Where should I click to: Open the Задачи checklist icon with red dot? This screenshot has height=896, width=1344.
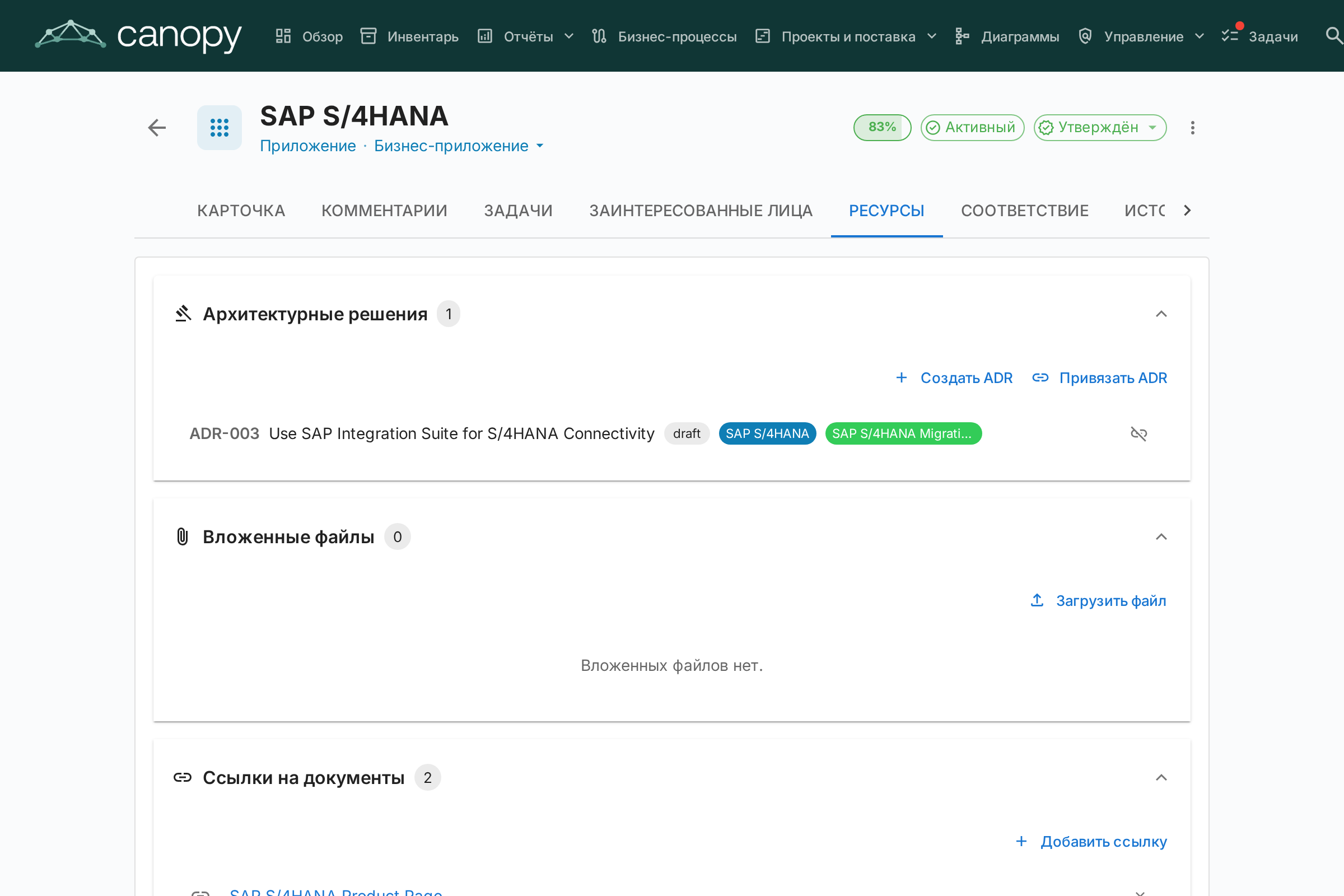pyautogui.click(x=1230, y=36)
